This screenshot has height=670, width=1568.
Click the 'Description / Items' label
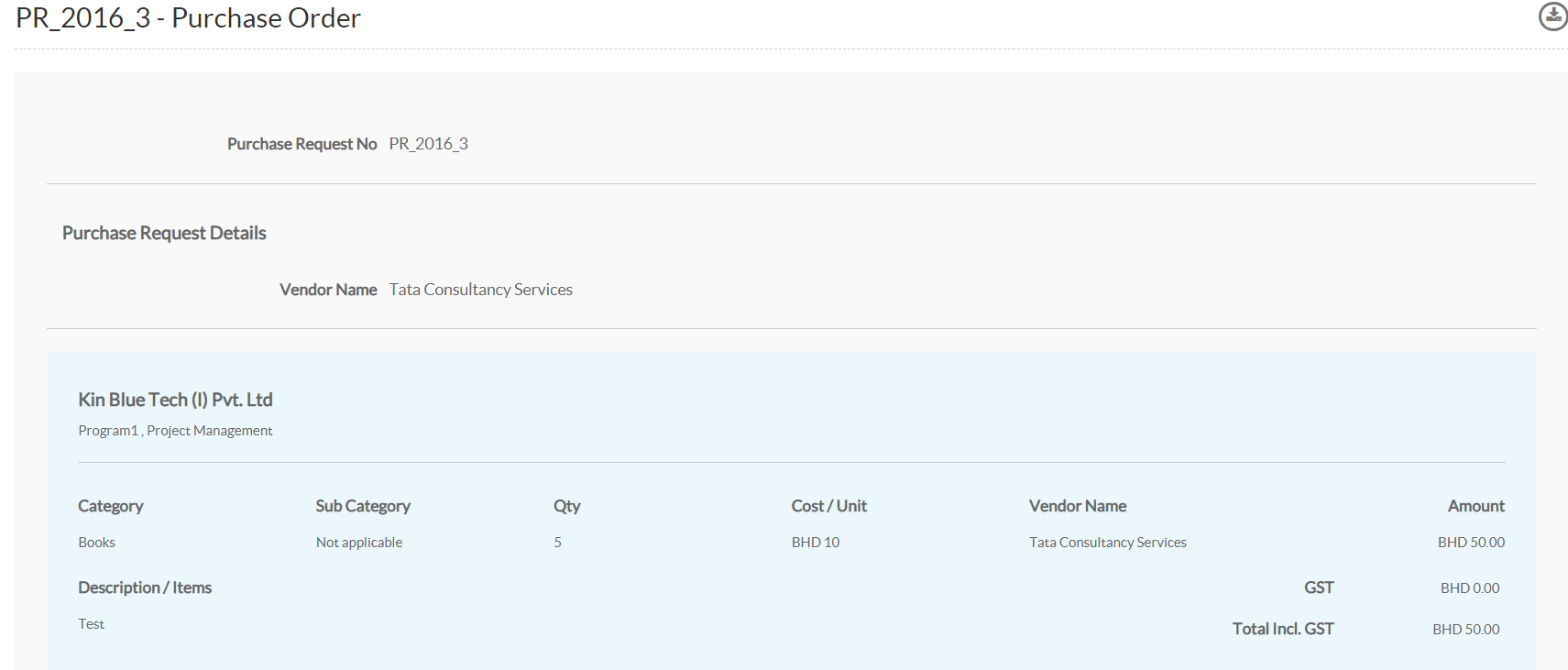(x=145, y=588)
